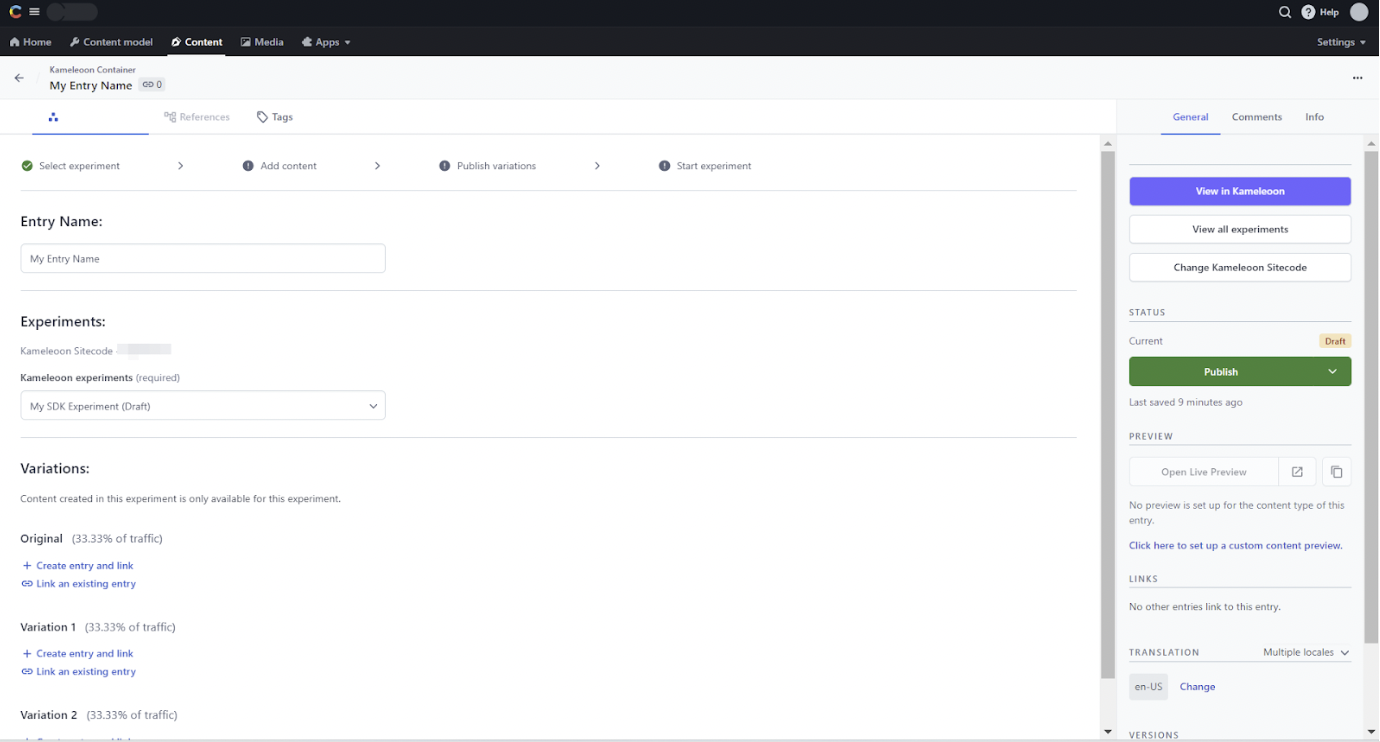Click the Help question mark icon
The image size is (1380, 742).
click(1308, 12)
